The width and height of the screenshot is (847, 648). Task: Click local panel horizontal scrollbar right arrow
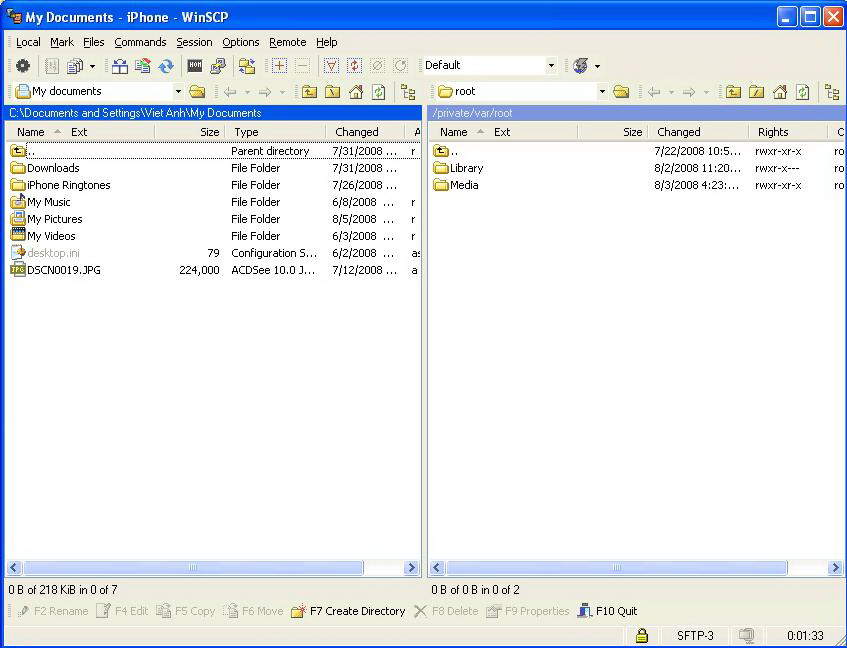click(412, 568)
